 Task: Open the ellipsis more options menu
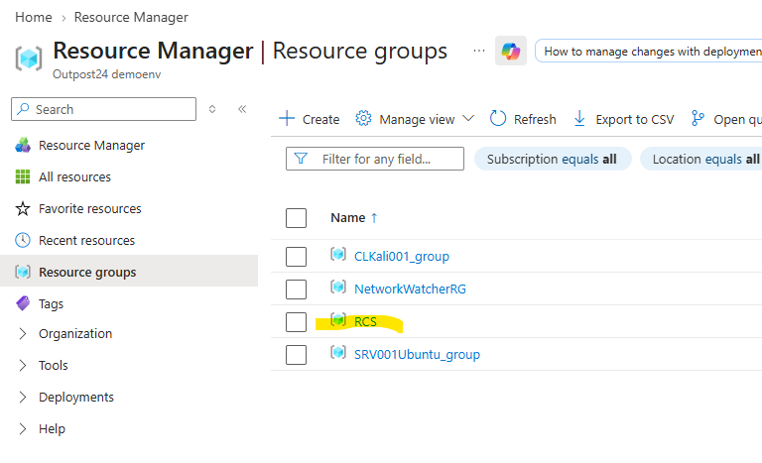(479, 51)
